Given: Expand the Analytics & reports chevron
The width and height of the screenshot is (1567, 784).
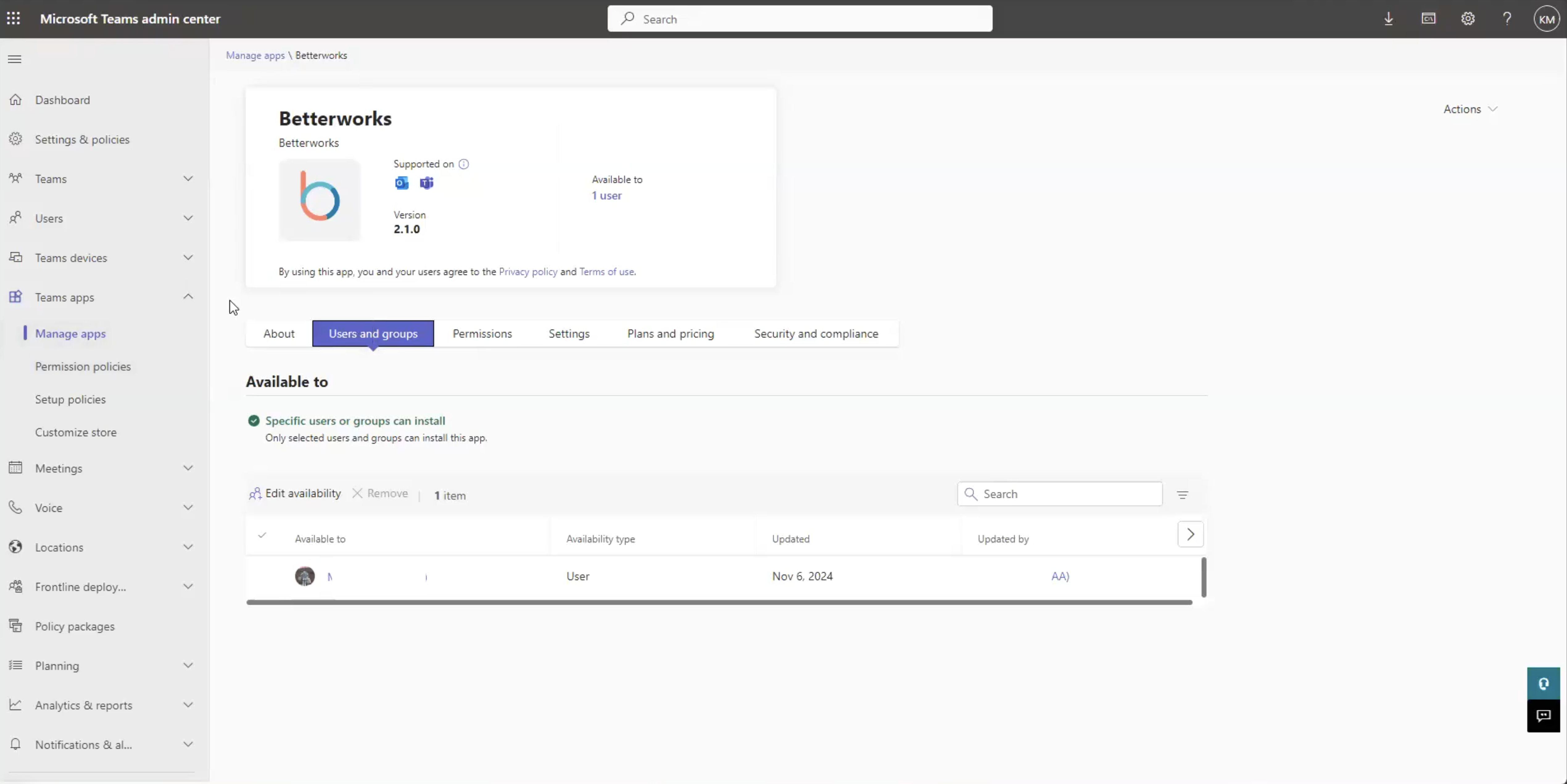Looking at the screenshot, I should (188, 705).
